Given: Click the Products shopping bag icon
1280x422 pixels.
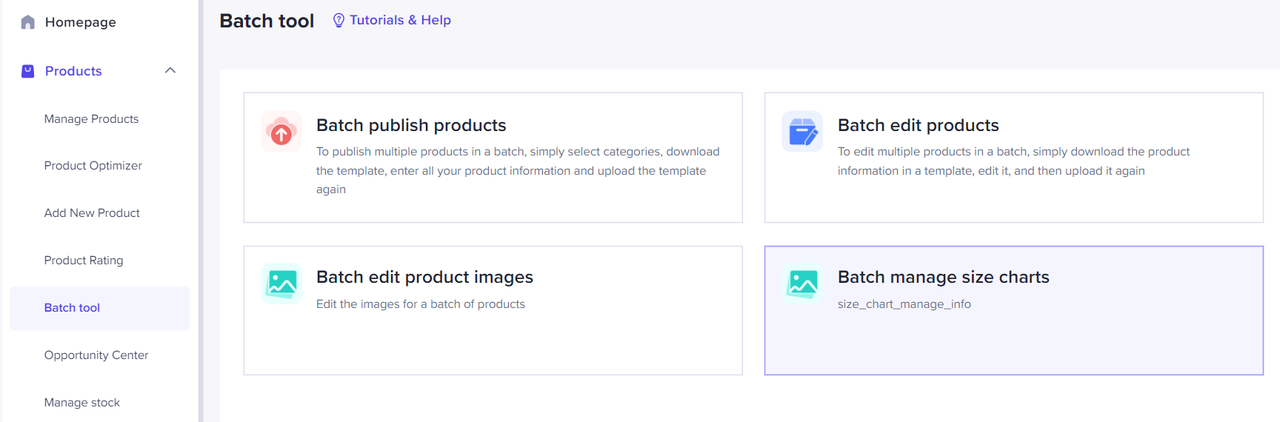Looking at the screenshot, I should click(28, 71).
